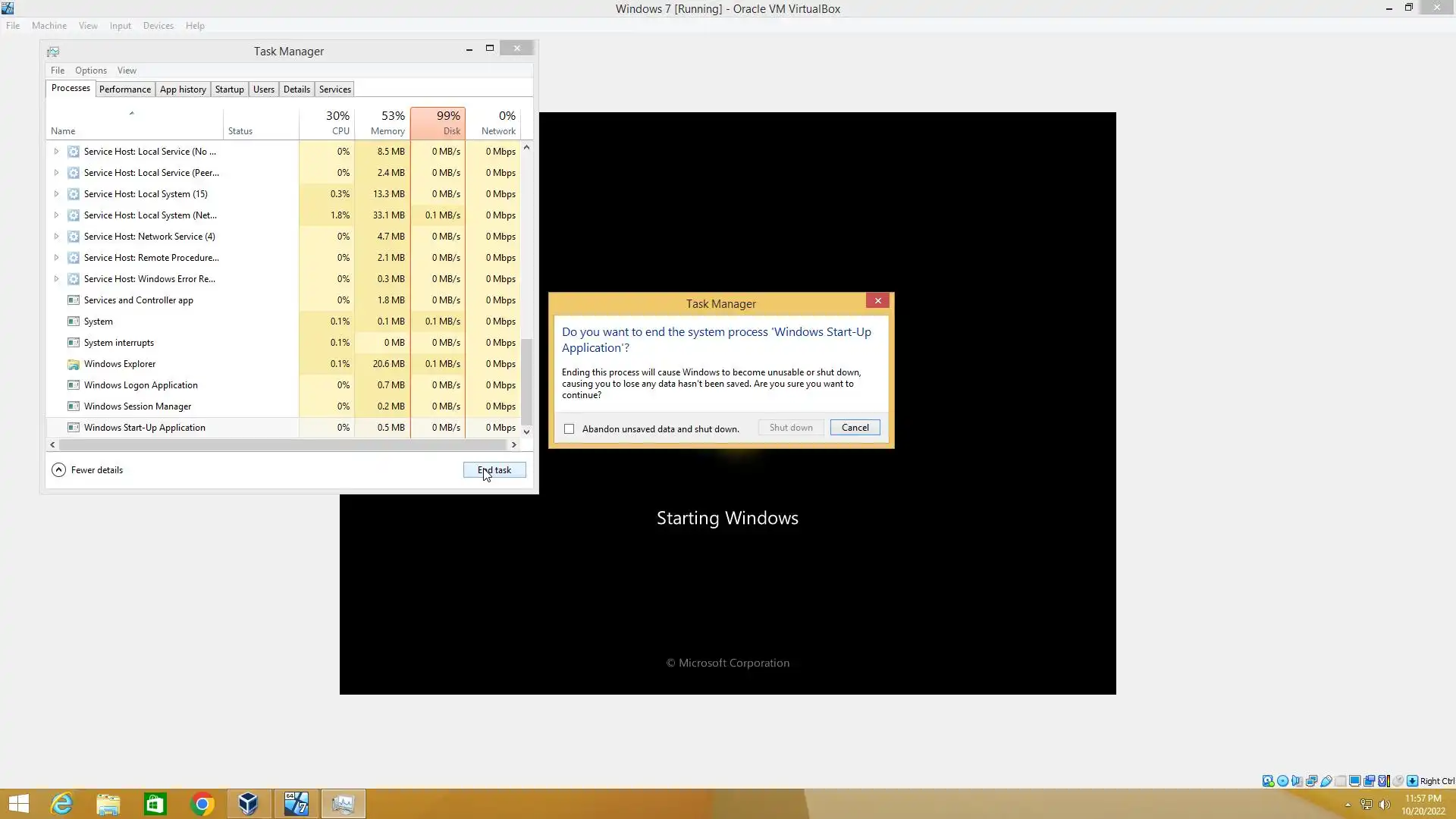The width and height of the screenshot is (1456, 819).
Task: Open VirtualBox Manager taskbar icon
Action: click(x=248, y=804)
